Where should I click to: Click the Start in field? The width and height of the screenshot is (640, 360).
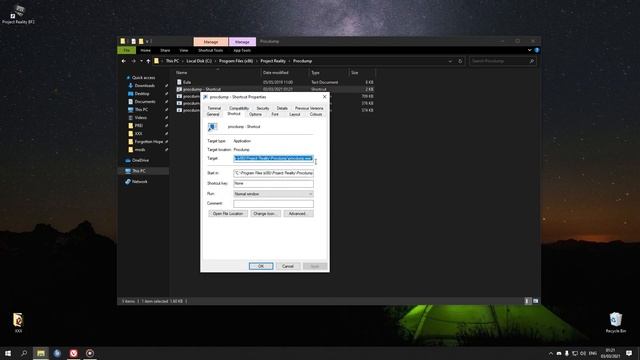pyautogui.click(x=273, y=173)
